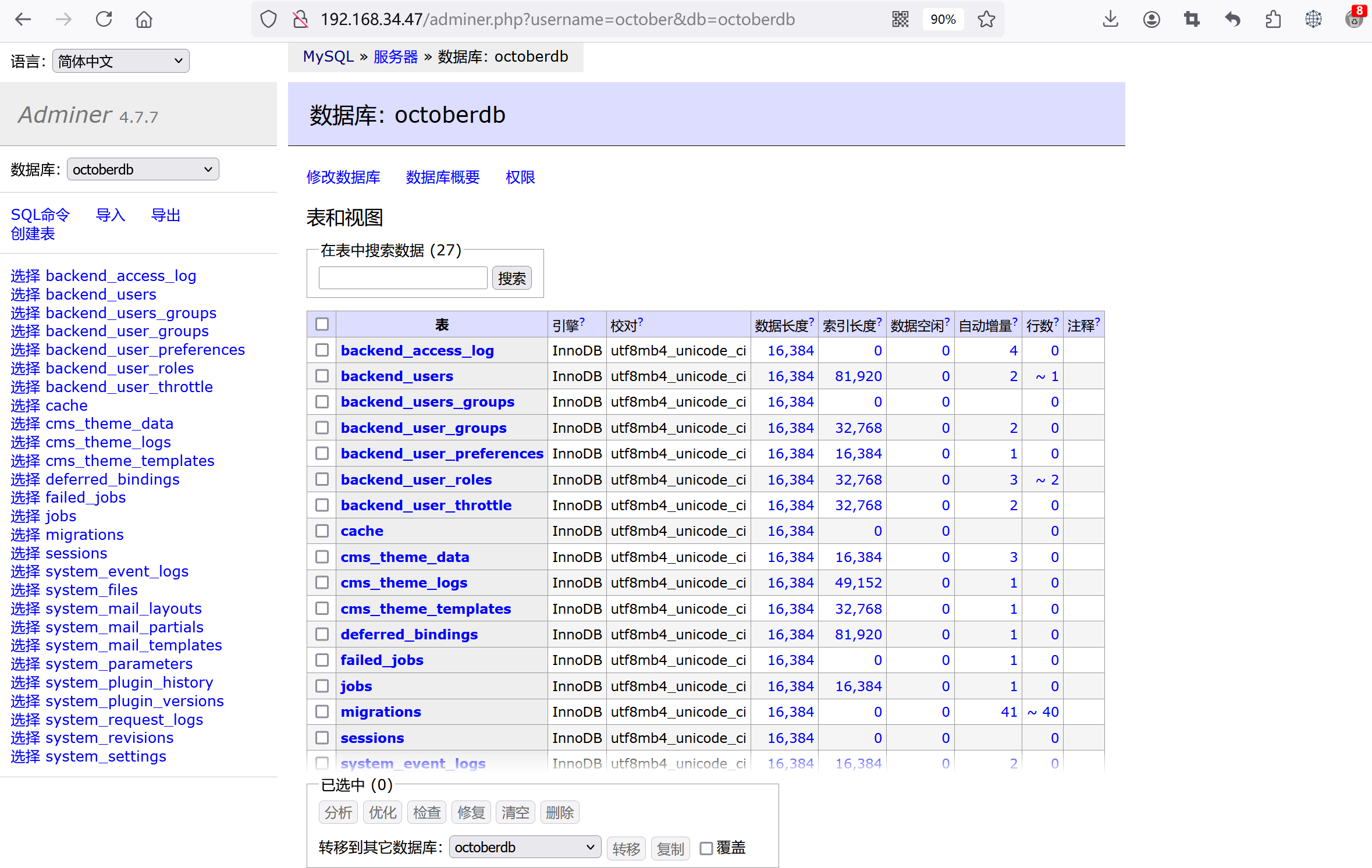This screenshot has height=868, width=1372.
Task: Click the 引擎 help question mark
Action: 582,321
